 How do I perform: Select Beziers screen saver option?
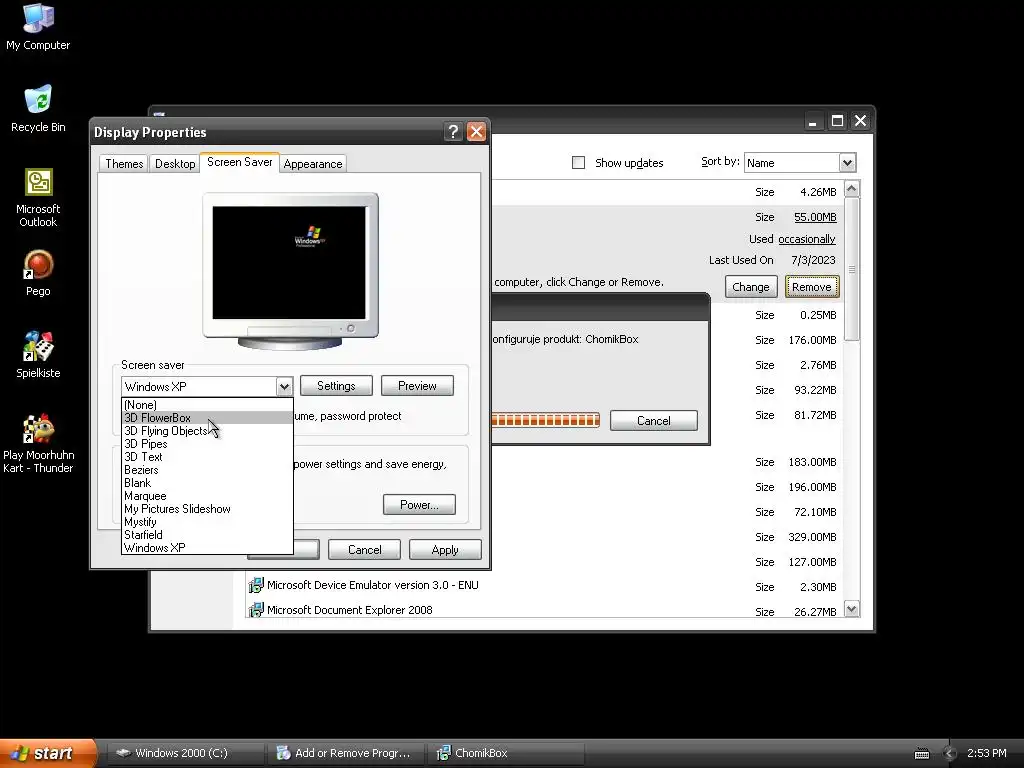pos(207,470)
